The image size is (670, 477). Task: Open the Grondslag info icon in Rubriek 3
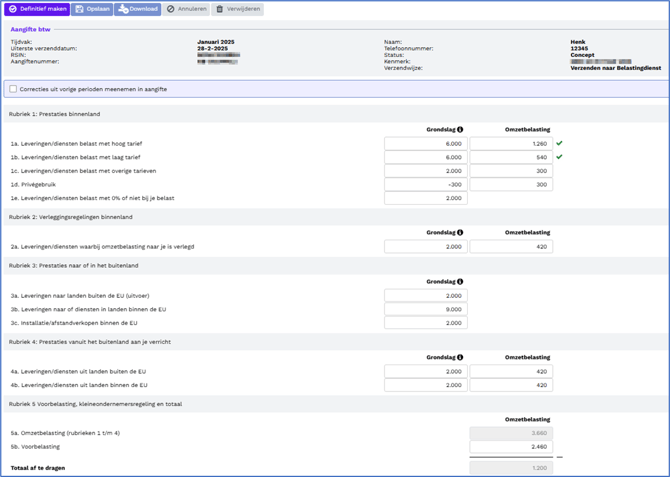(x=460, y=282)
